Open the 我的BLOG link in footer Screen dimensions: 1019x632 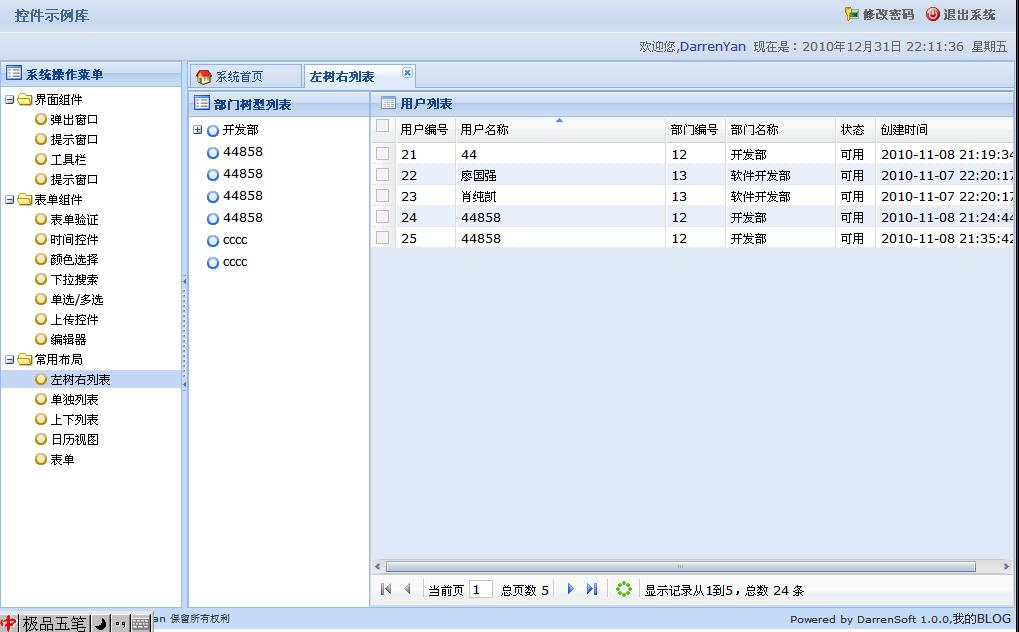981,619
